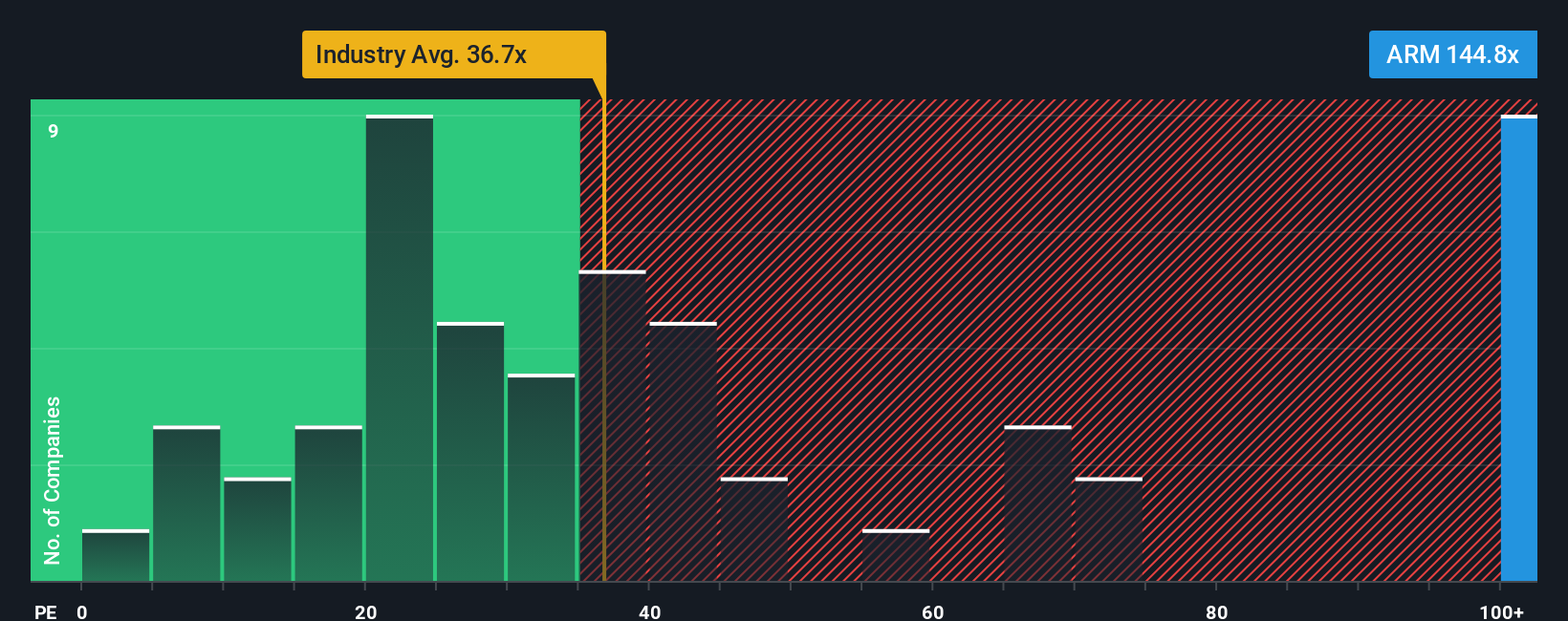
Task: Click the y-axis value 9
Action: (54, 131)
